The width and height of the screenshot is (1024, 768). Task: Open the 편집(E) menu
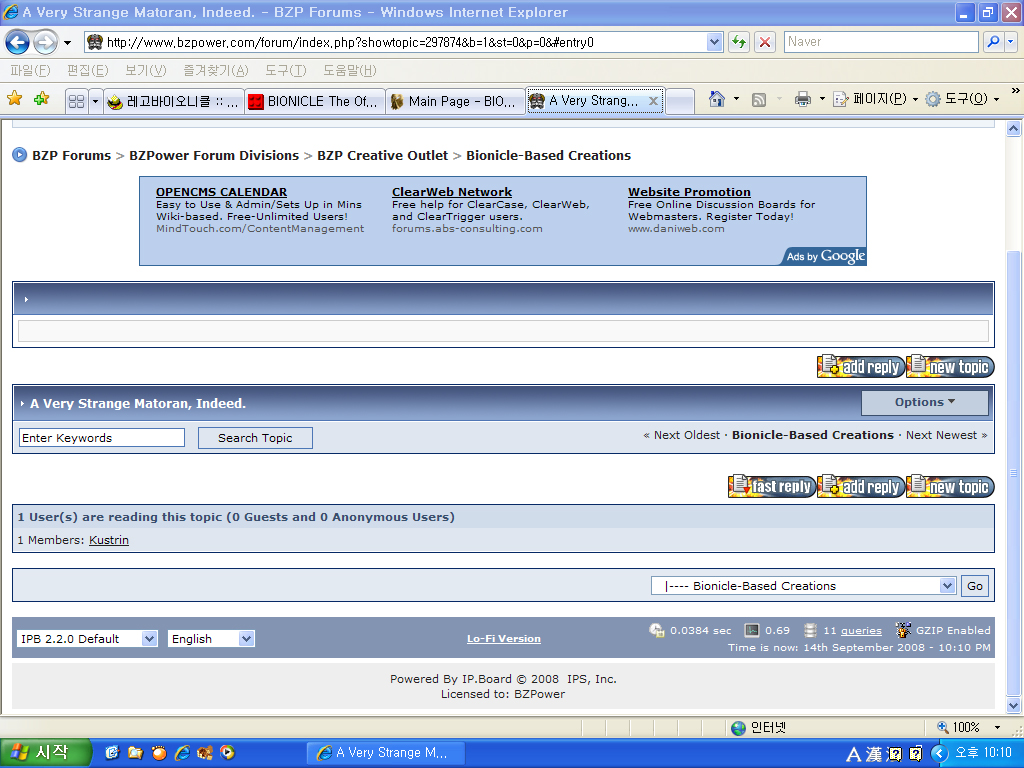(x=88, y=71)
